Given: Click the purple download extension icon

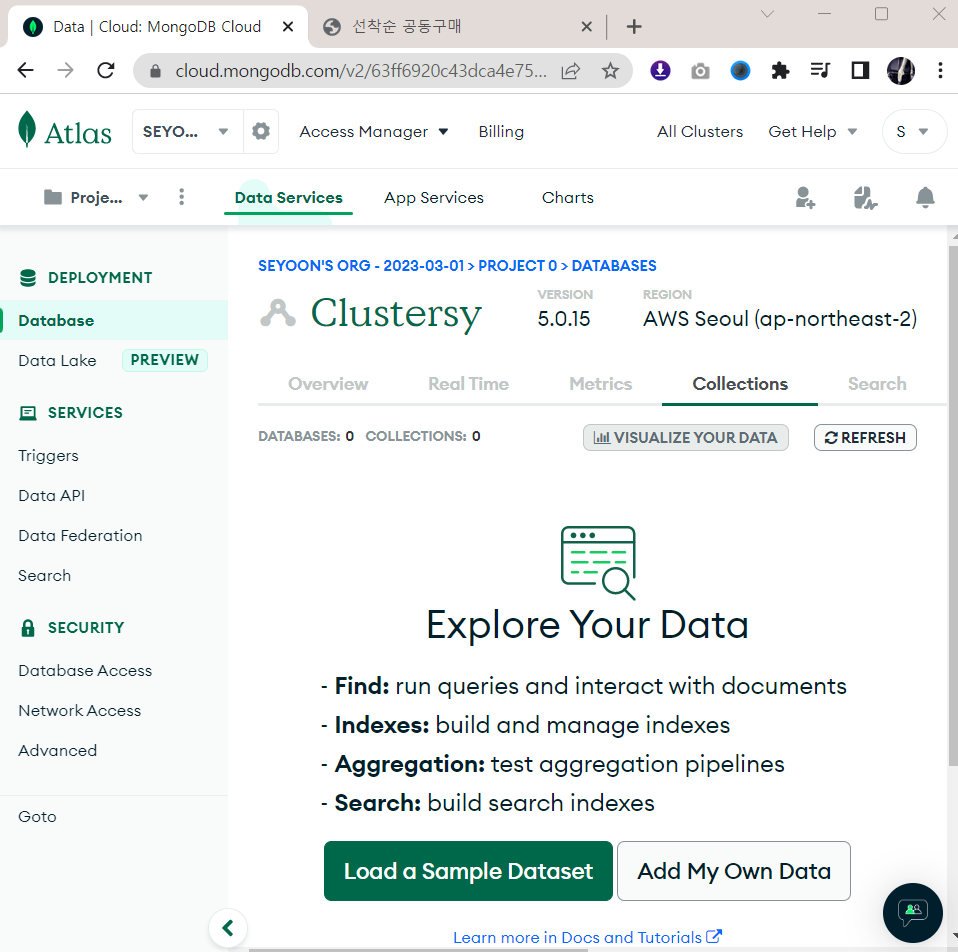Looking at the screenshot, I should [660, 71].
